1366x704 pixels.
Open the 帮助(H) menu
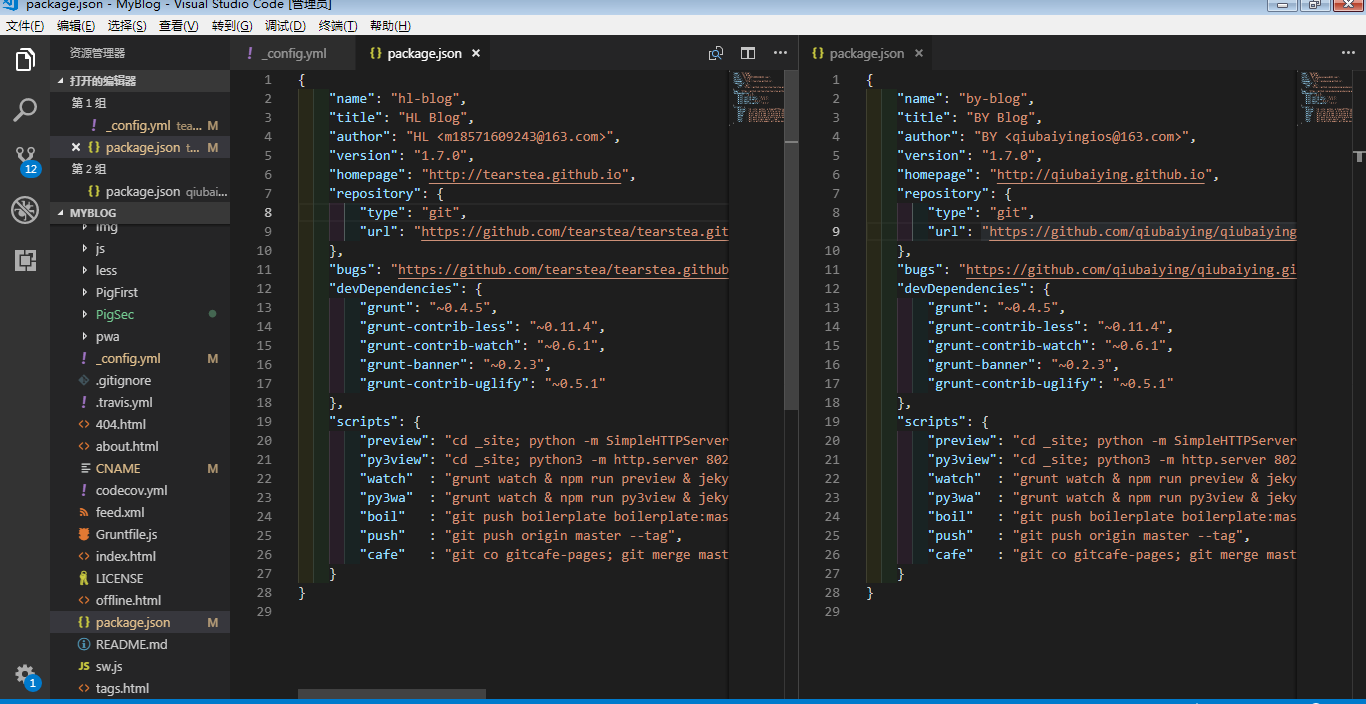click(390, 26)
